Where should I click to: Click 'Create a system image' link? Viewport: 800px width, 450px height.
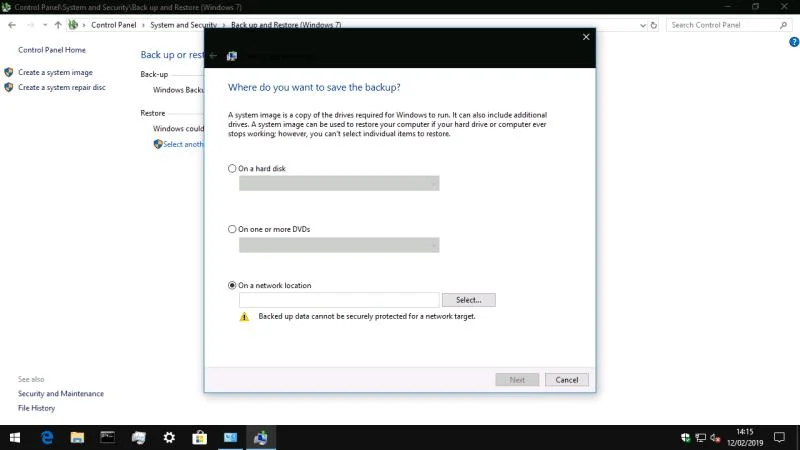(x=55, y=72)
